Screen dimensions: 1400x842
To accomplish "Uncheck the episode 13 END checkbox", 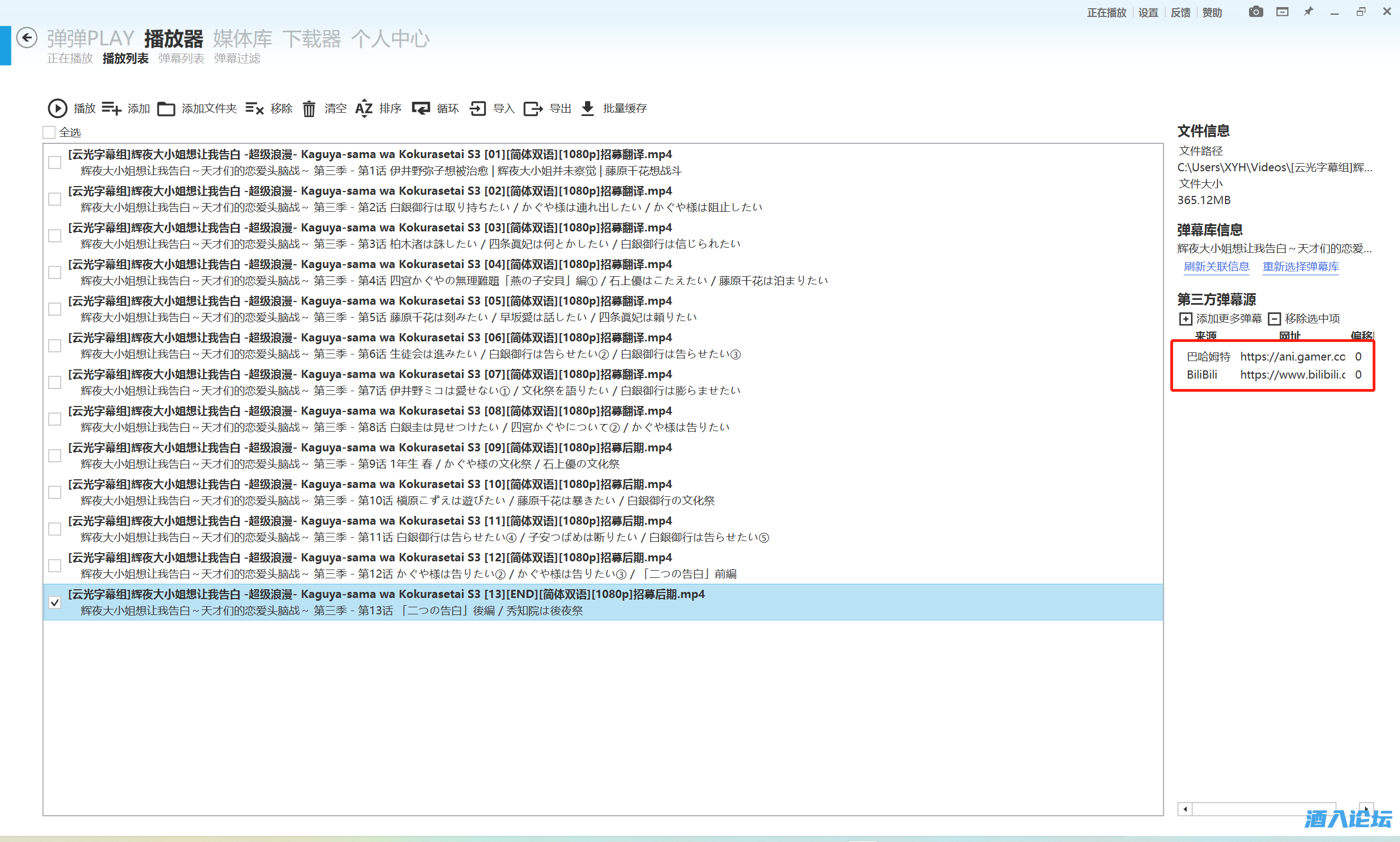I will pos(55,602).
